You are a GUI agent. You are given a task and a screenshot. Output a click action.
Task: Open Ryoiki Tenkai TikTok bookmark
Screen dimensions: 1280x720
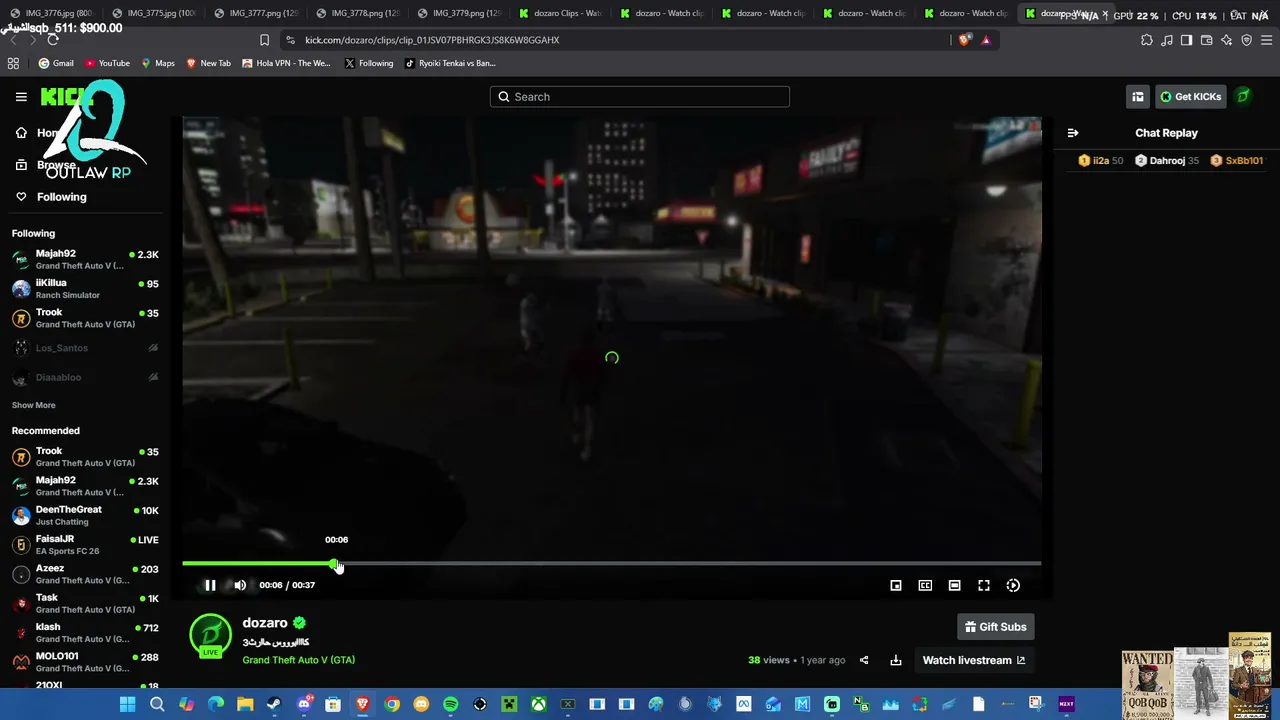pos(450,63)
